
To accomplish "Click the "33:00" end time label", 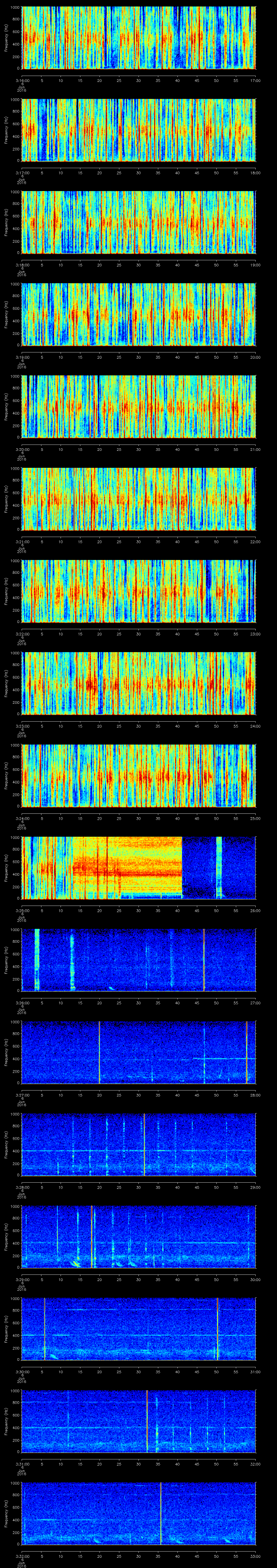I will (x=255, y=1556).
